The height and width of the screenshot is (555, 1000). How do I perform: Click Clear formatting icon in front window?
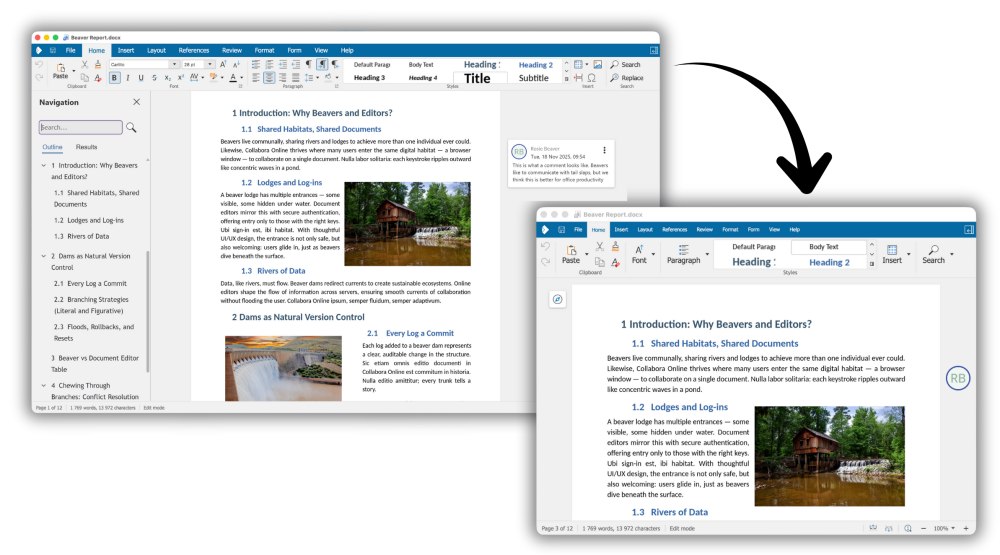(615, 262)
